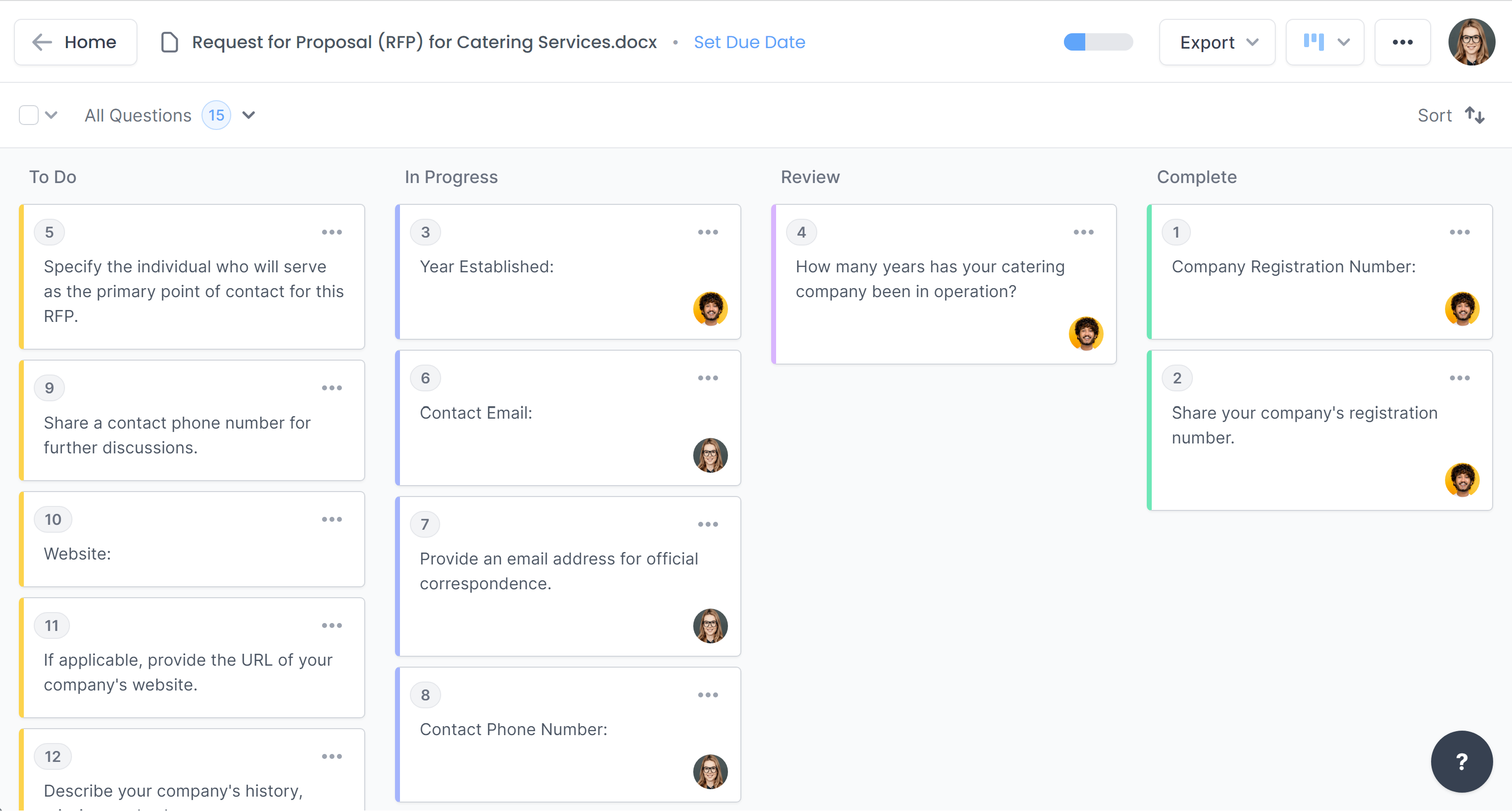1512x811 pixels.
Task: Open three-dot menu on card 5
Action: [331, 232]
